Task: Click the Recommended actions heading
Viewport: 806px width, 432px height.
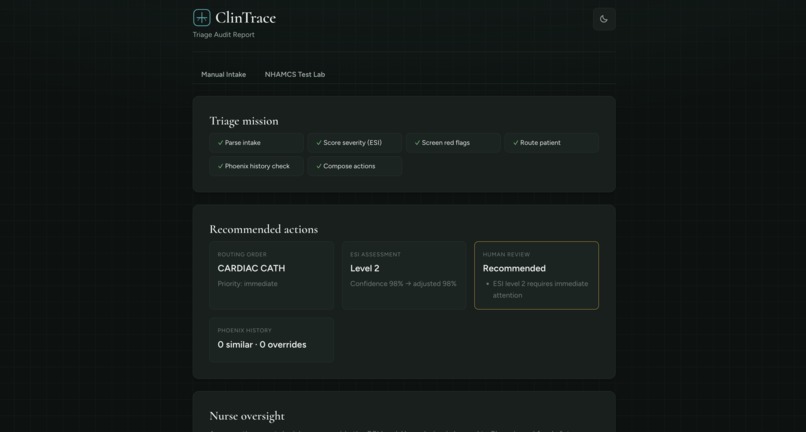Action: click(x=263, y=229)
